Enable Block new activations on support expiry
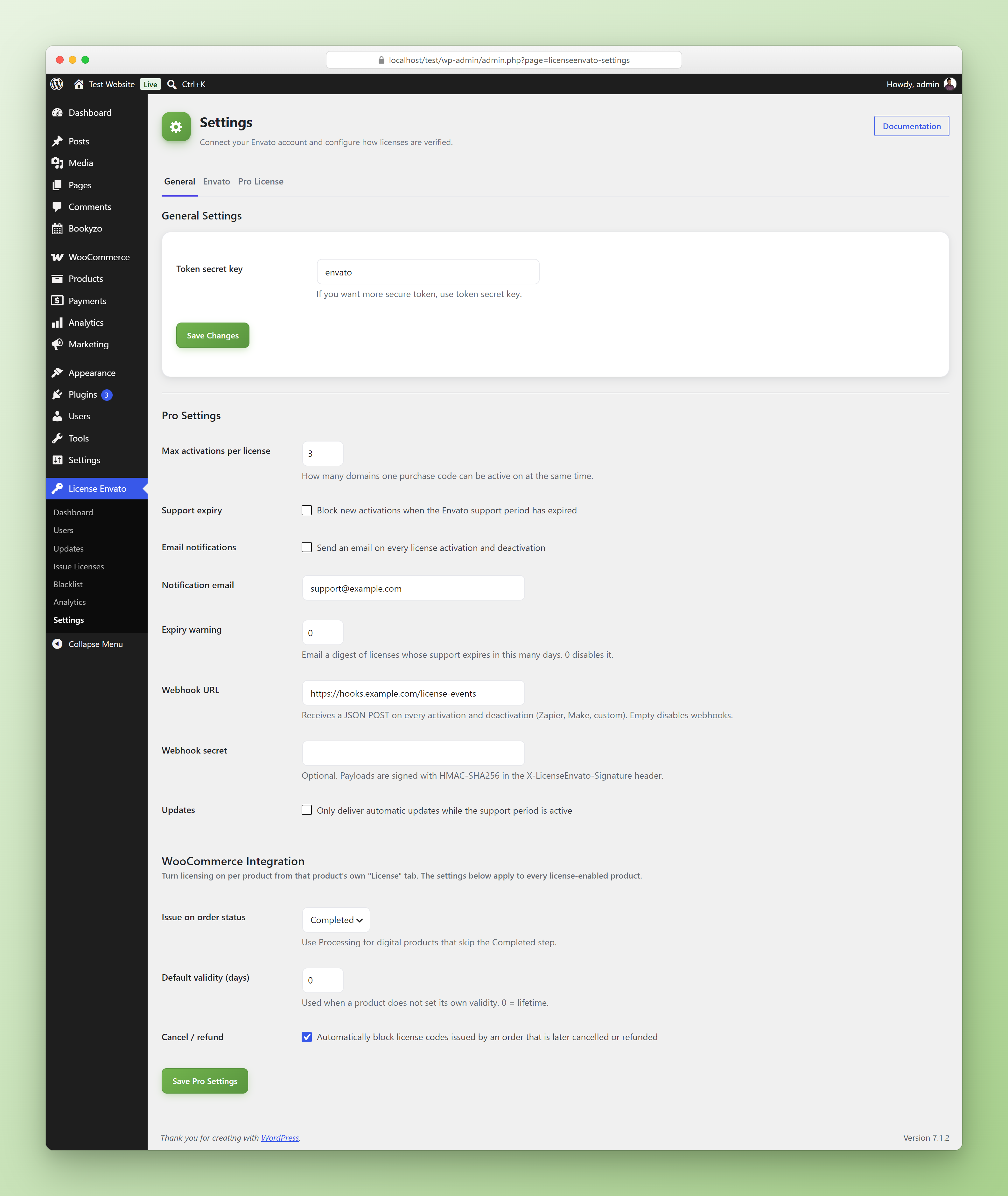This screenshot has height=1196, width=1008. click(x=307, y=510)
